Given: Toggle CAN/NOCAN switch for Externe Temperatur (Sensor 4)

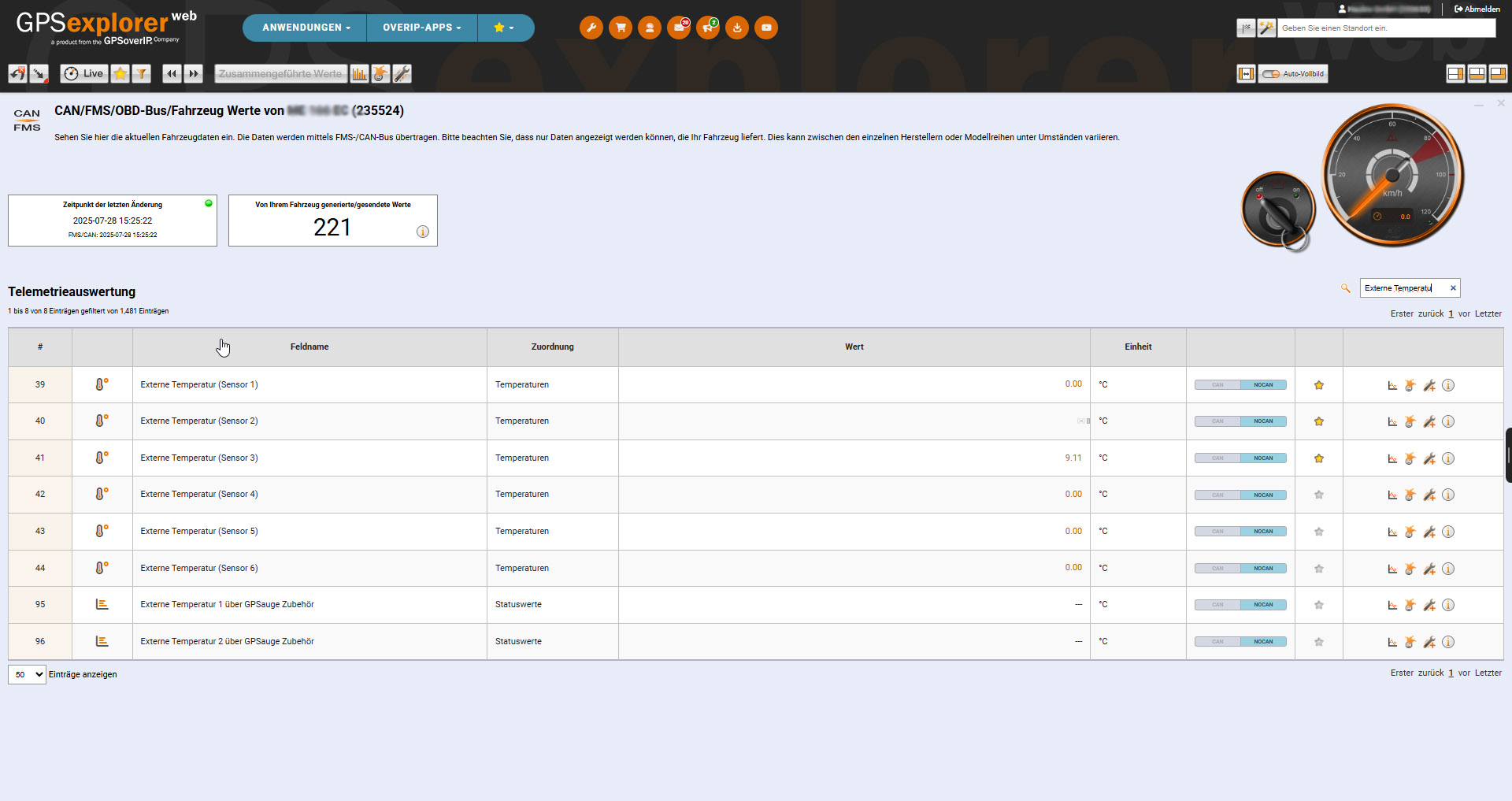Looking at the screenshot, I should pyautogui.click(x=1240, y=495).
